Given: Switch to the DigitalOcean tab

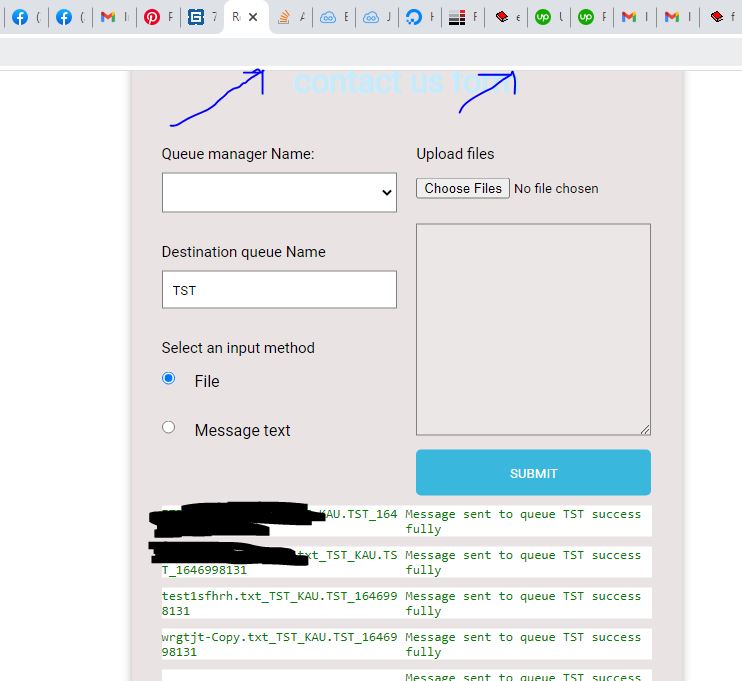Looking at the screenshot, I should coord(420,18).
